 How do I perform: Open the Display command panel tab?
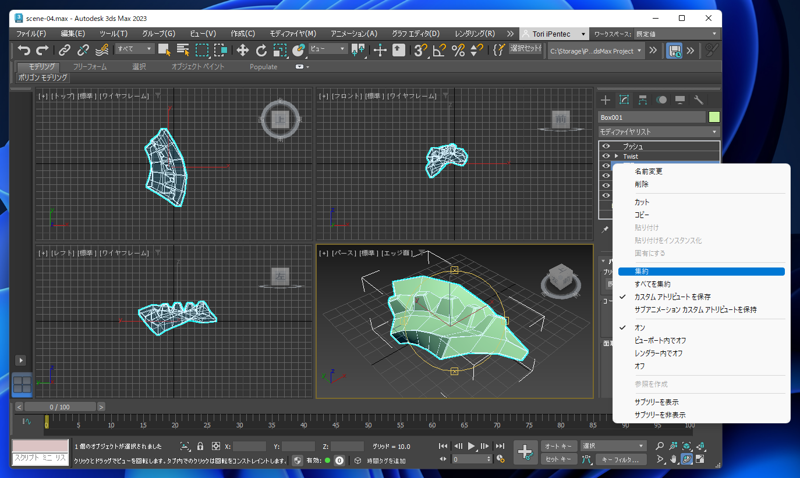coord(680,100)
